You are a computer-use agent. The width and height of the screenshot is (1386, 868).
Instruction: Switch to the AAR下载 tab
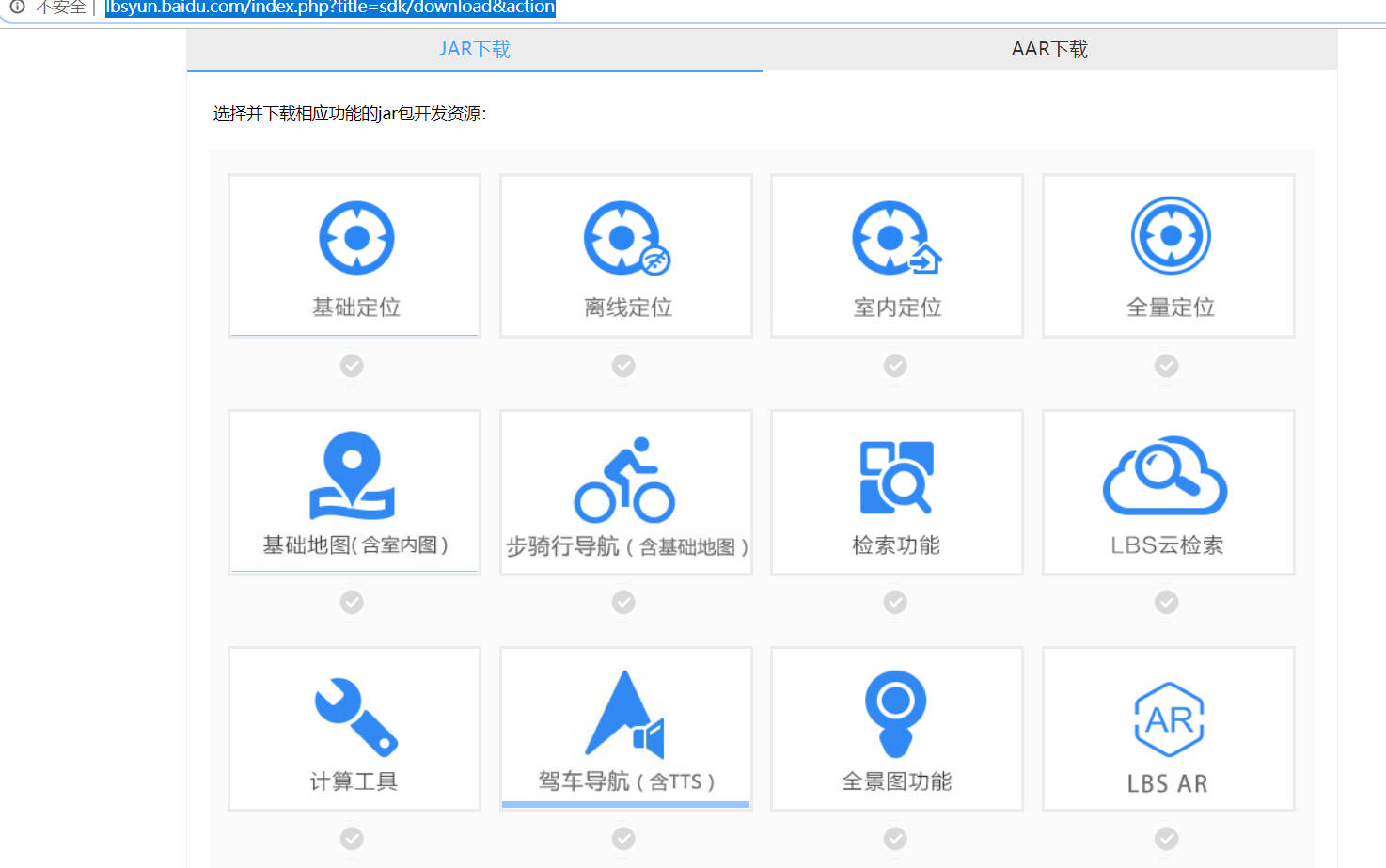click(1049, 49)
